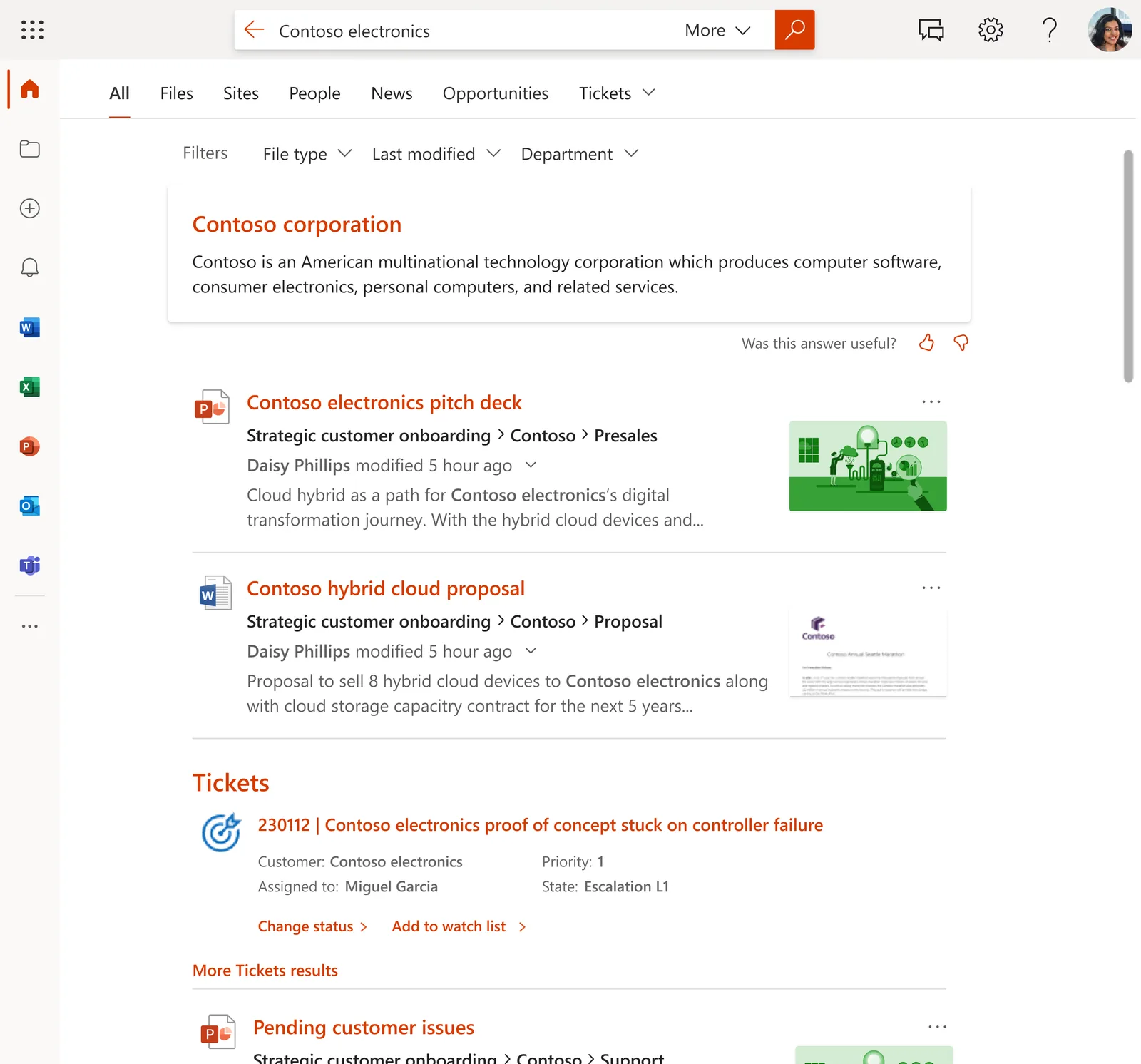
Task: Click Change status on the ticket
Action: point(312,926)
